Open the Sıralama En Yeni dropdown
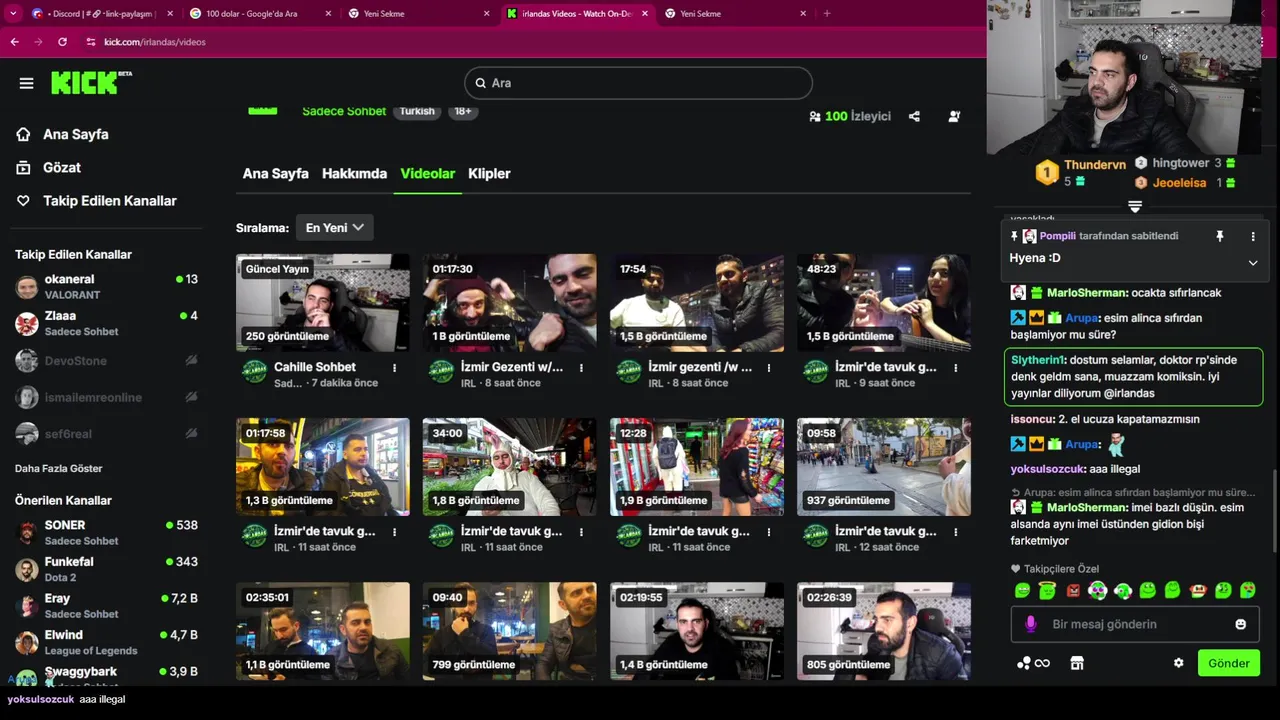The image size is (1280, 720). tap(334, 228)
